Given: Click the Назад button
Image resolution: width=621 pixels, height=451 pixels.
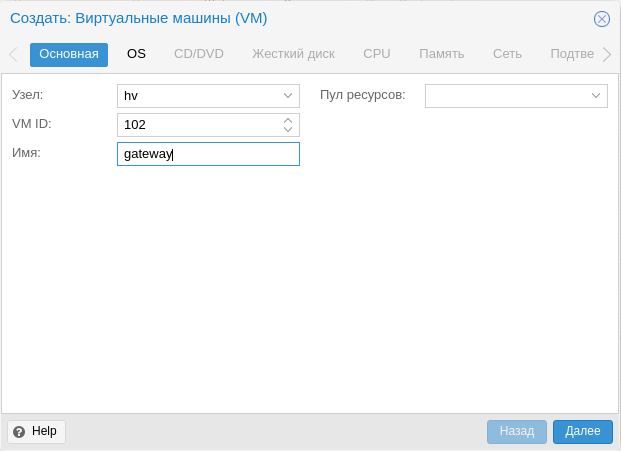Looking at the screenshot, I should point(517,432).
